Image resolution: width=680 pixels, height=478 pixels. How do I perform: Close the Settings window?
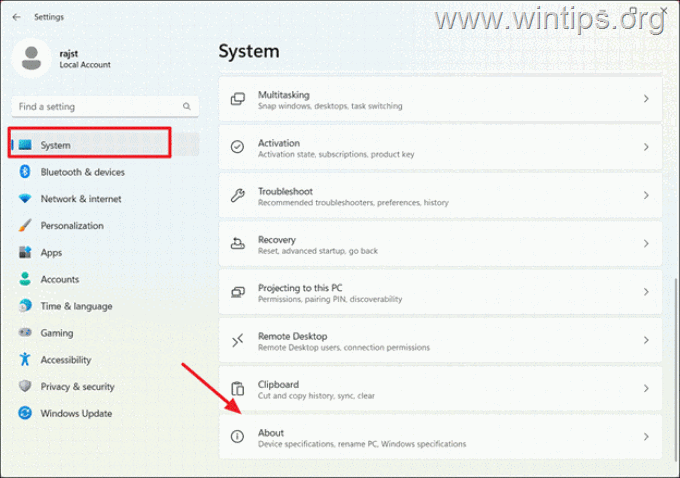coord(664,10)
